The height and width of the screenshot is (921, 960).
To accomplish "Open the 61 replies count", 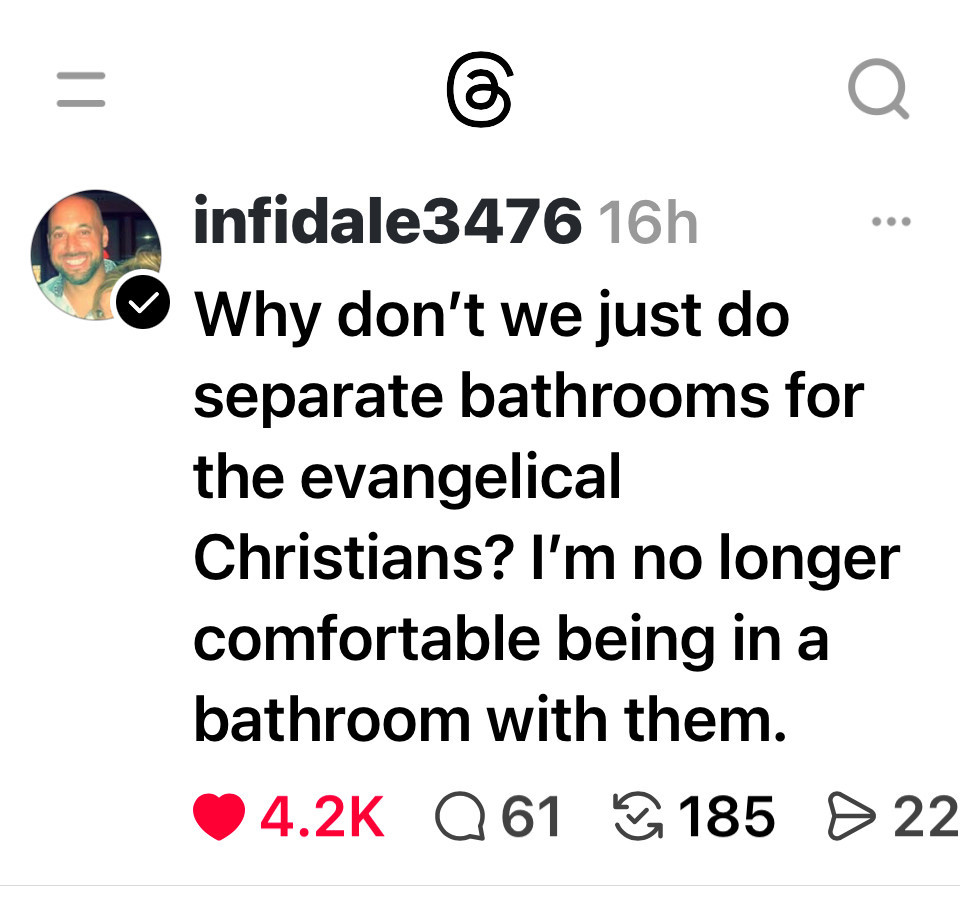I will click(531, 816).
